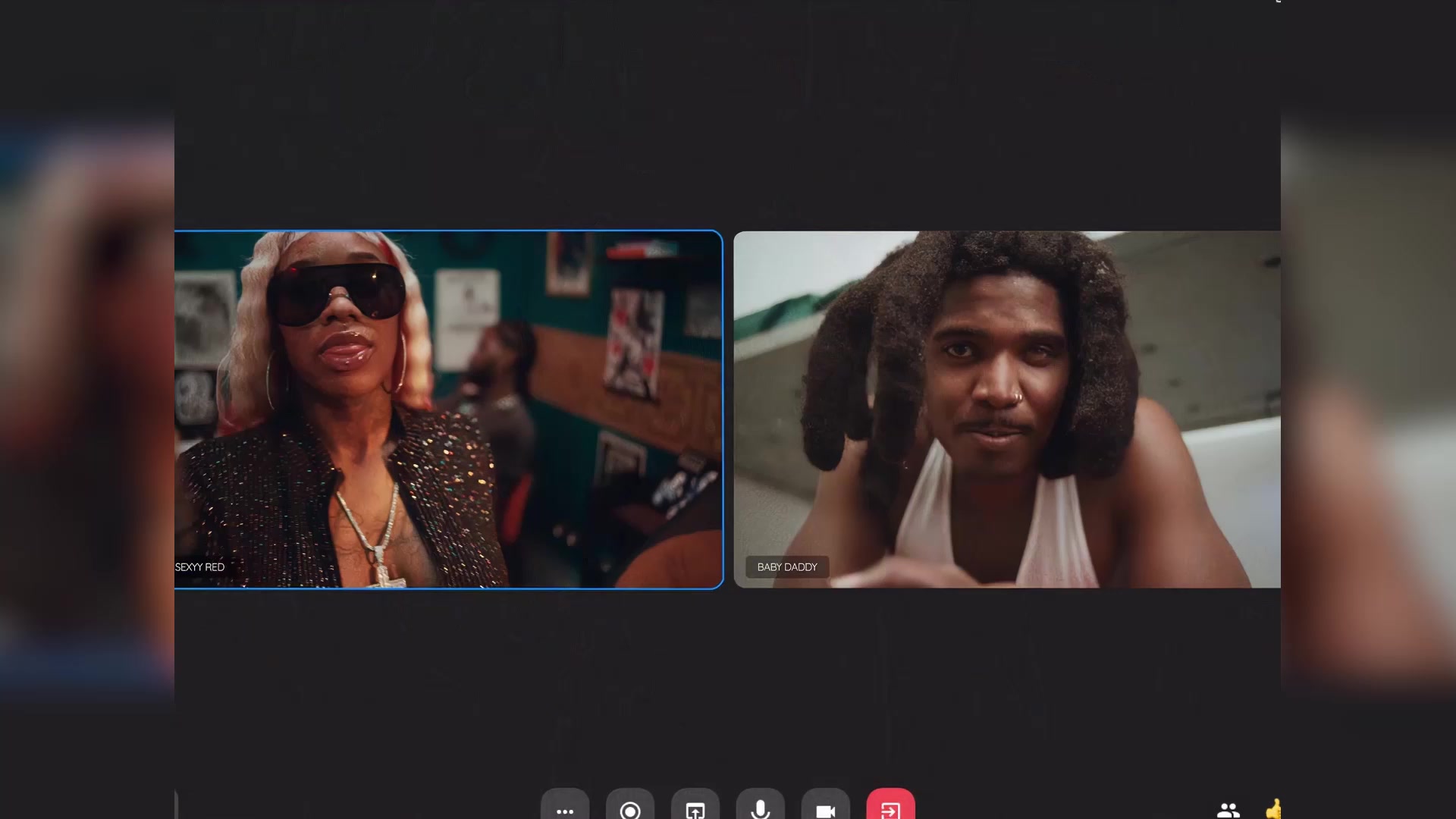
Task: Open the more options ellipsis button
Action: [565, 805]
